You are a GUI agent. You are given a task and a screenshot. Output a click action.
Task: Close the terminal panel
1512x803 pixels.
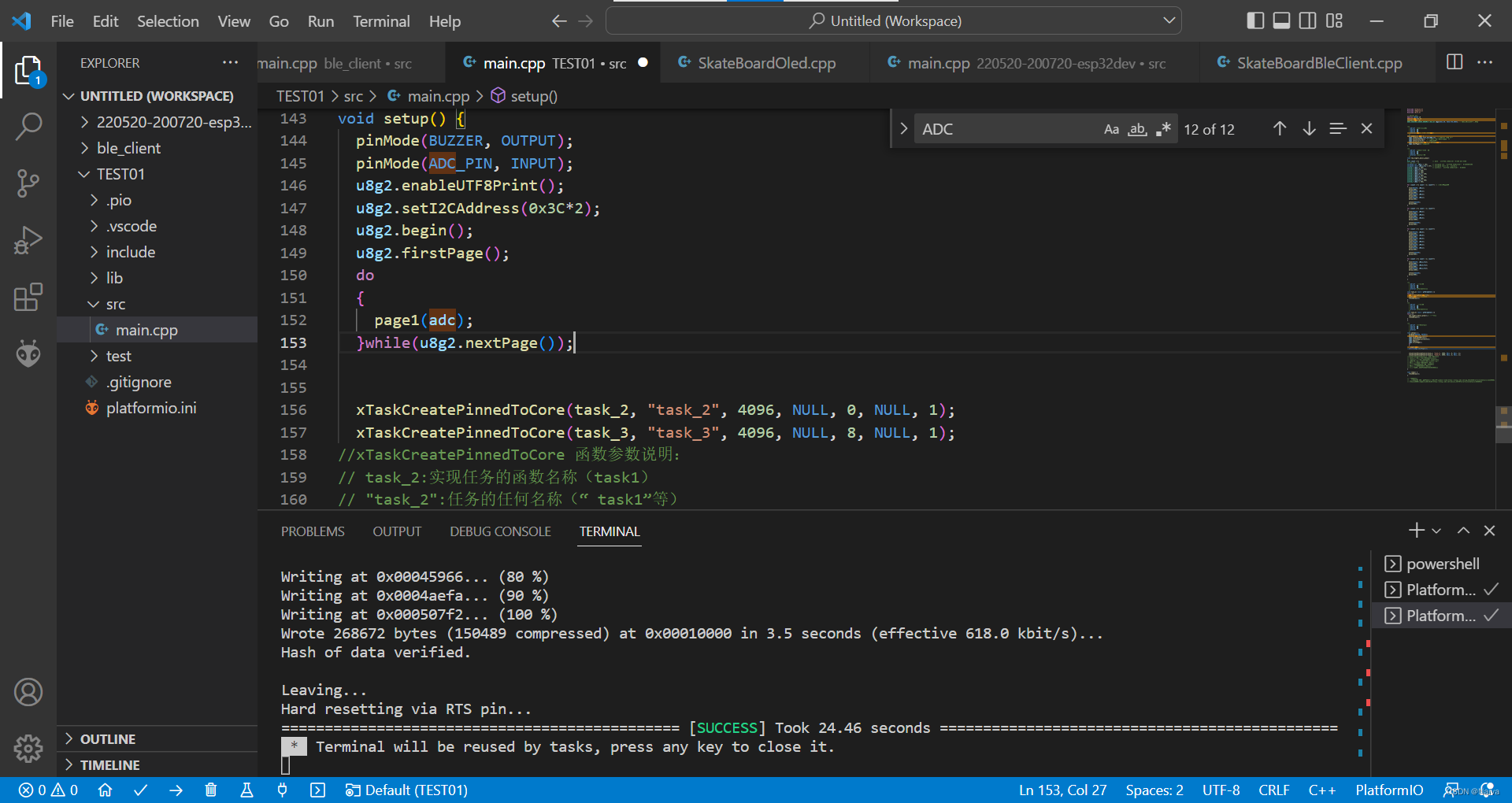tap(1489, 531)
